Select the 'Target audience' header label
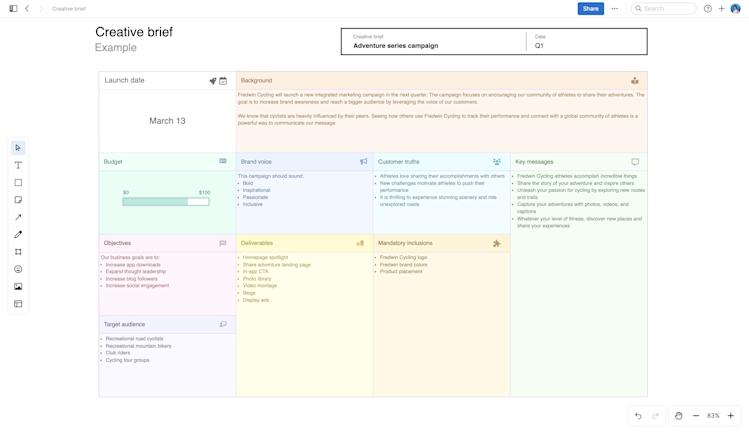This screenshot has width=749, height=434. pos(124,324)
